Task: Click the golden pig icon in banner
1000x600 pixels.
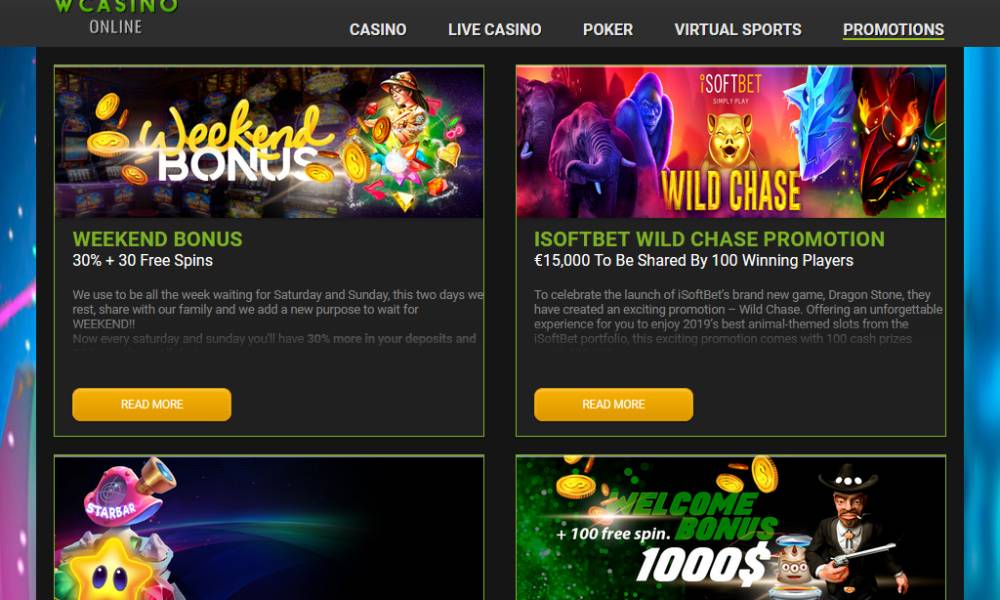Action: tap(731, 142)
